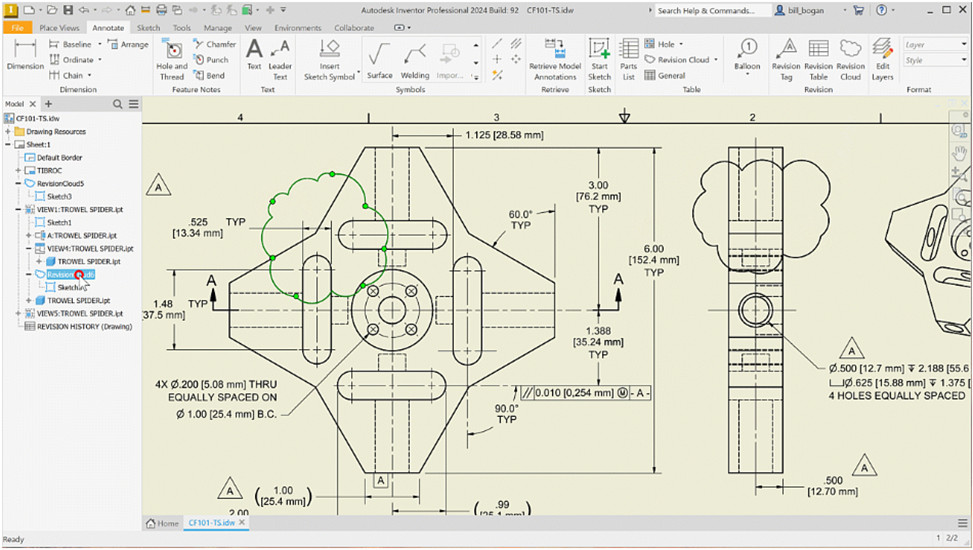Viewport: 973px width, 550px height.
Task: Open the Chain dropdown arrow
Action: click(89, 75)
